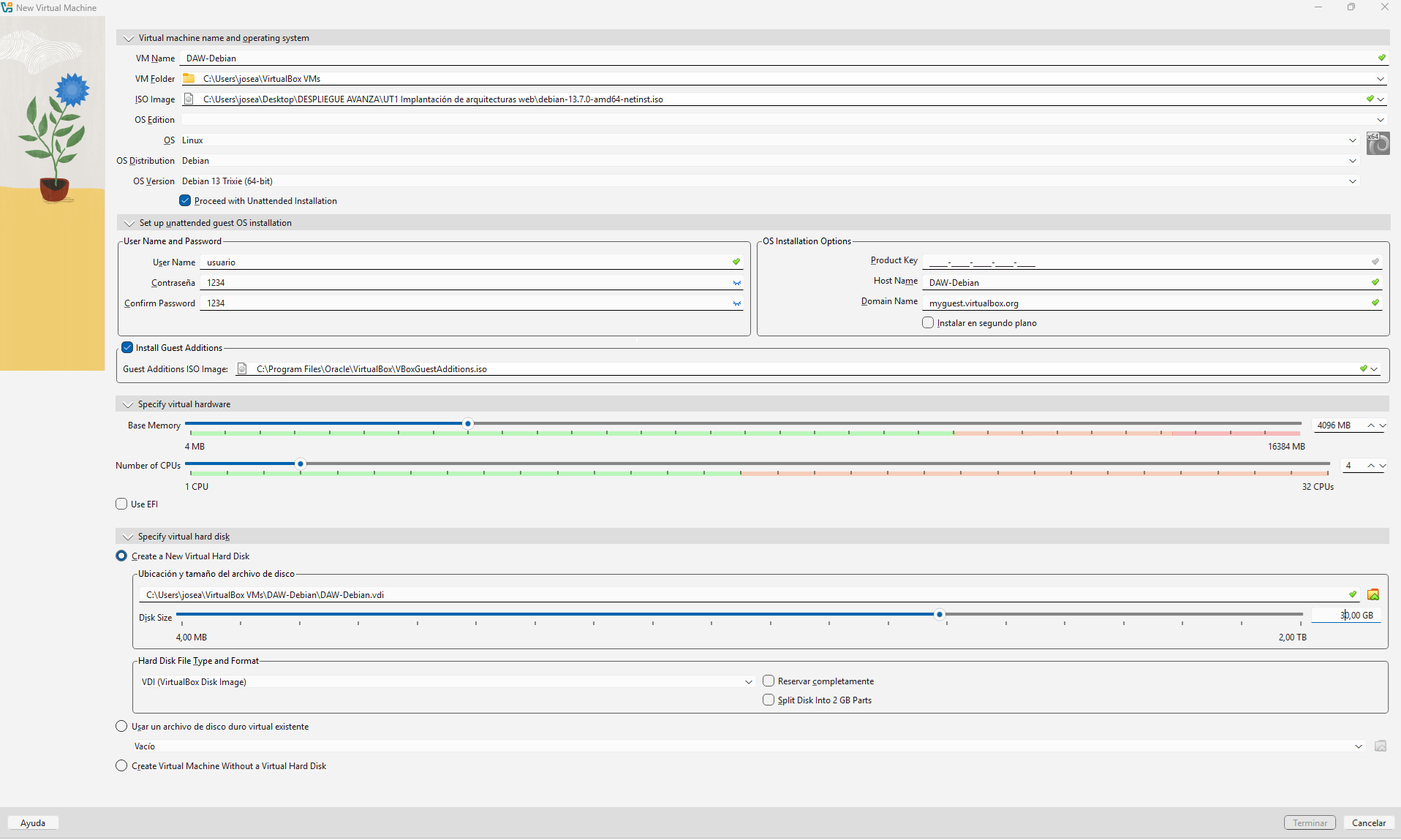1401x840 pixels.
Task: Enable Instalar en segundo plano
Action: click(928, 322)
